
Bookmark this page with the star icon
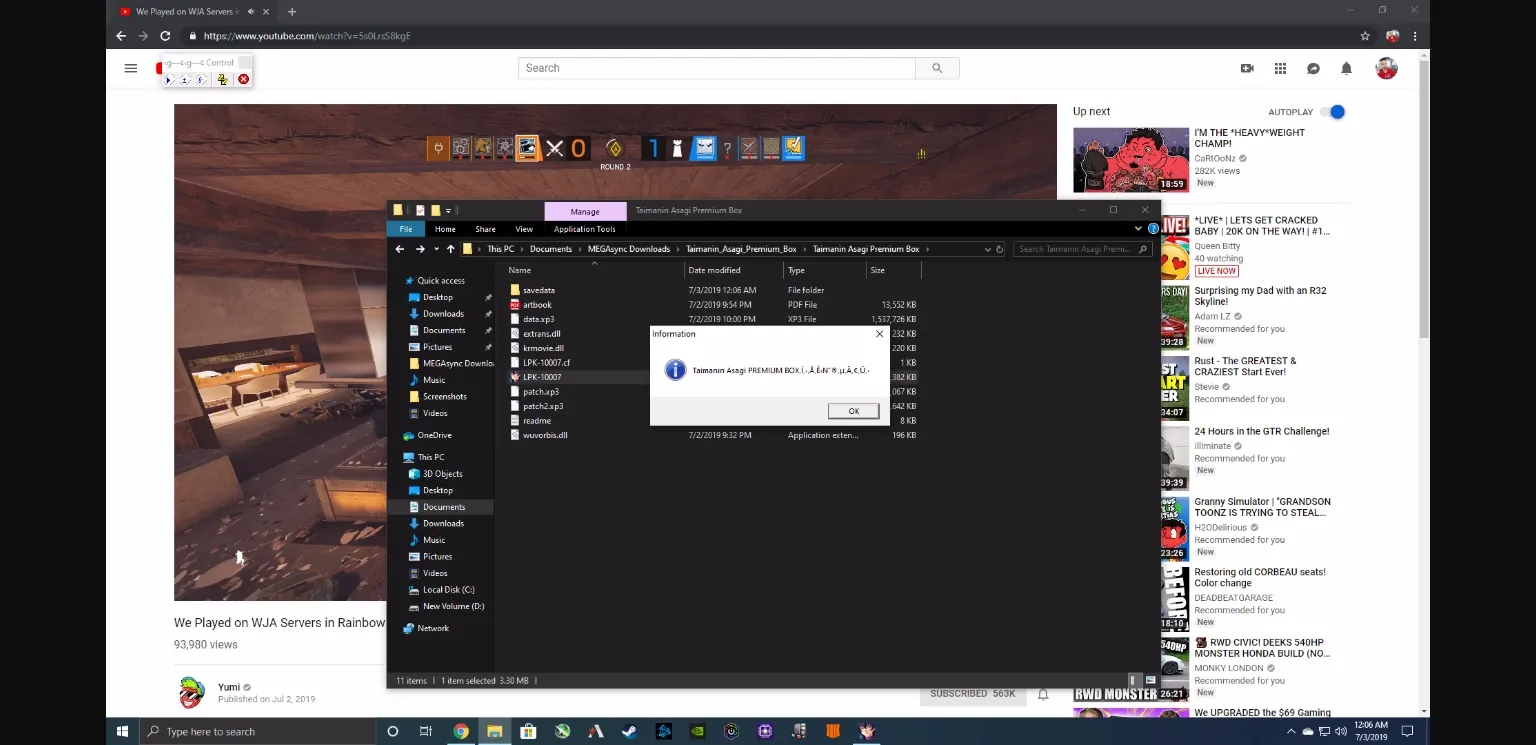pyautogui.click(x=1365, y=36)
